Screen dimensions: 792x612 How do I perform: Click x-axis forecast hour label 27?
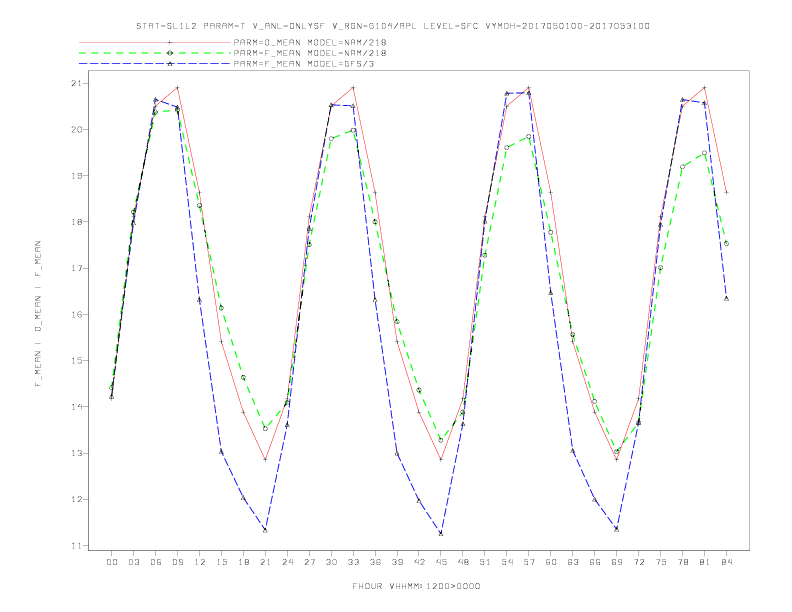[x=309, y=562]
